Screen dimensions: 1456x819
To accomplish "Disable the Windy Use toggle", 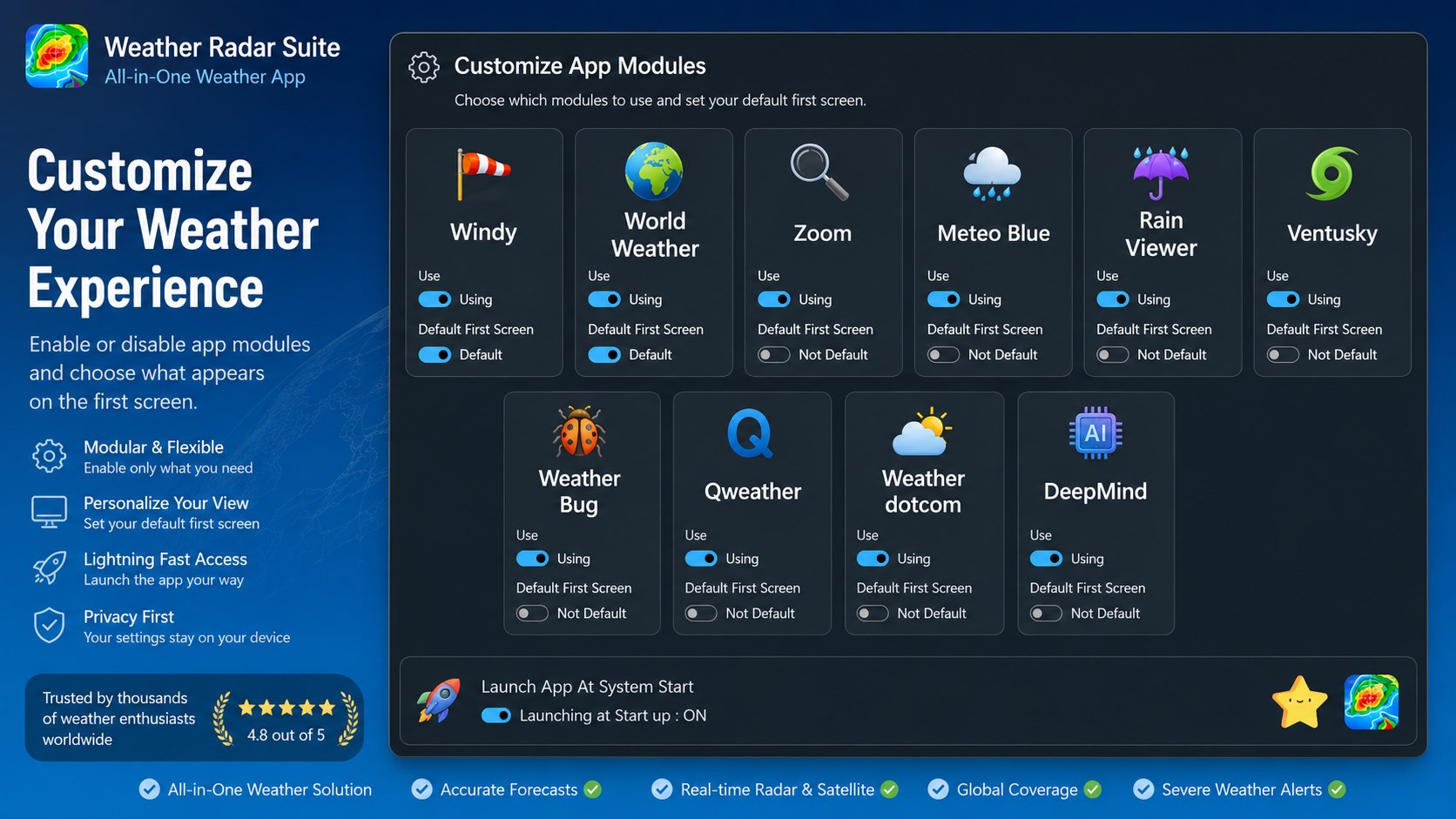I will (x=435, y=299).
